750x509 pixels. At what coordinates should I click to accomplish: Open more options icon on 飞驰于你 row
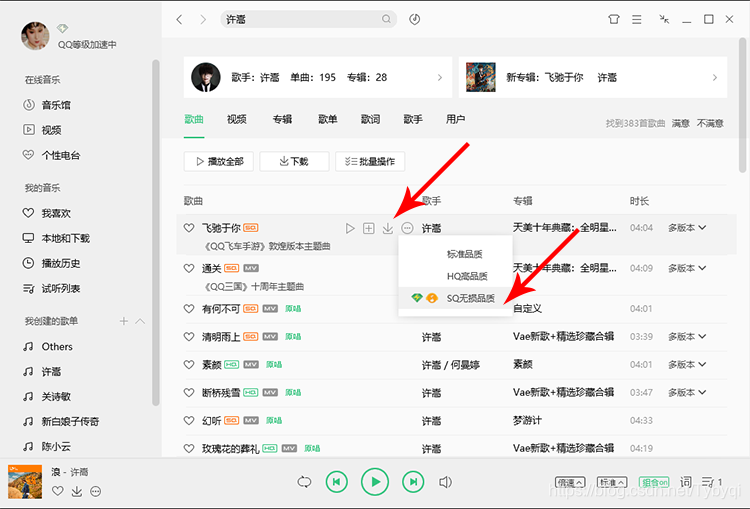[x=407, y=228]
